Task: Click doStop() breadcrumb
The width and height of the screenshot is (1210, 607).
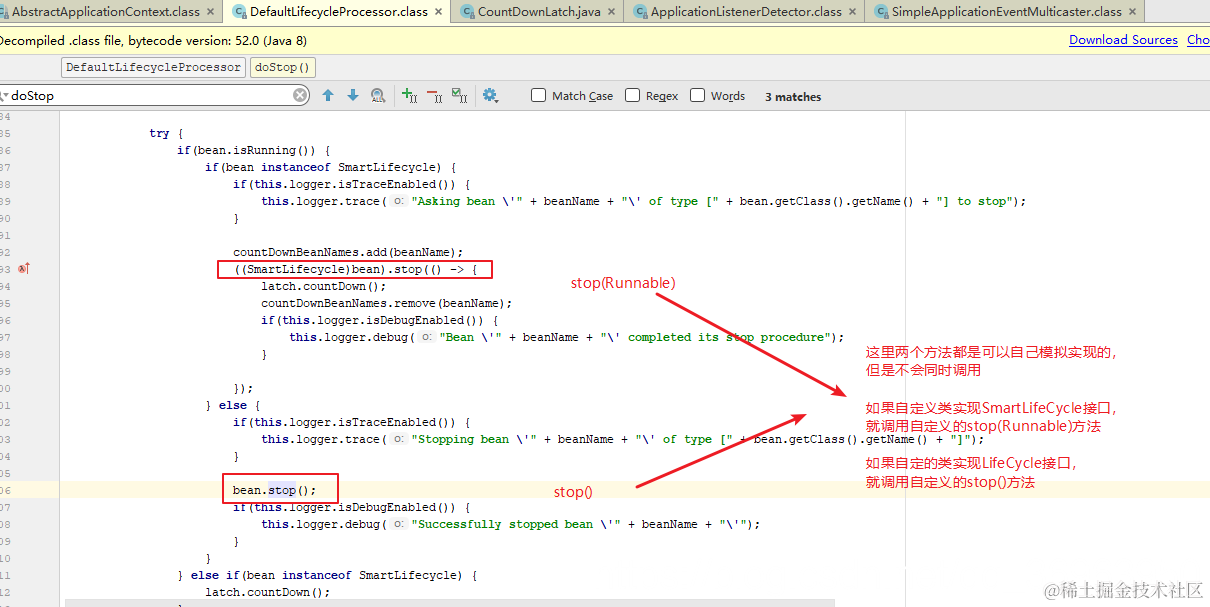Action: tap(282, 67)
